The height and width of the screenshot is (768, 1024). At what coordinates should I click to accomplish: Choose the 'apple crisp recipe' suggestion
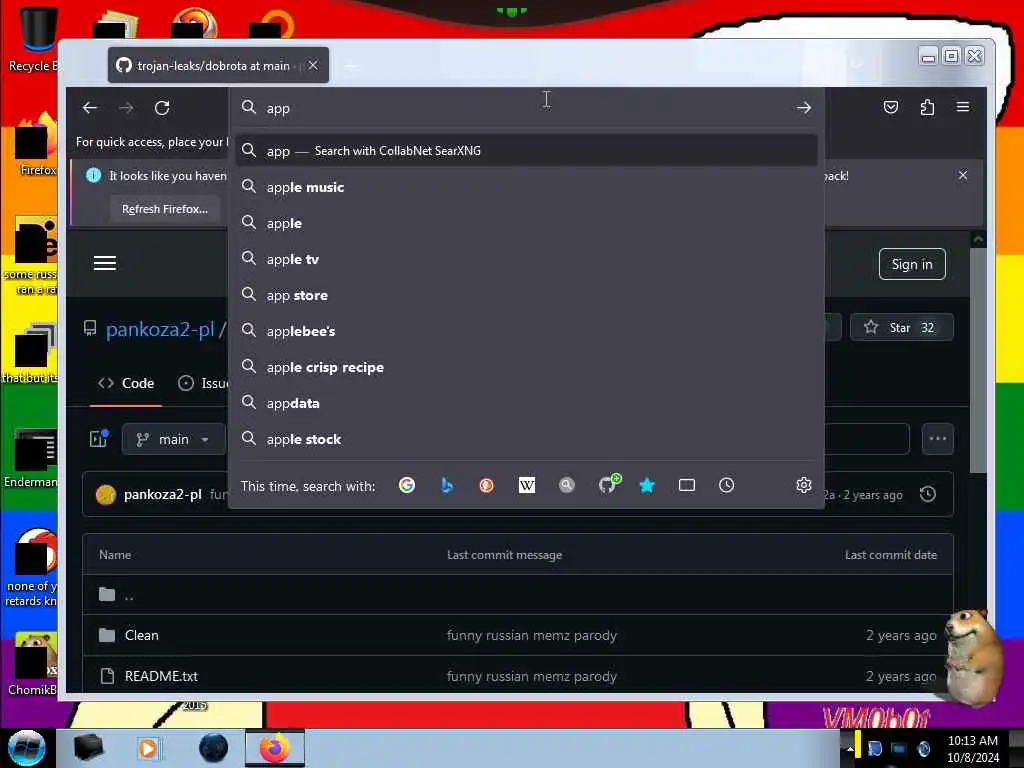click(526, 367)
